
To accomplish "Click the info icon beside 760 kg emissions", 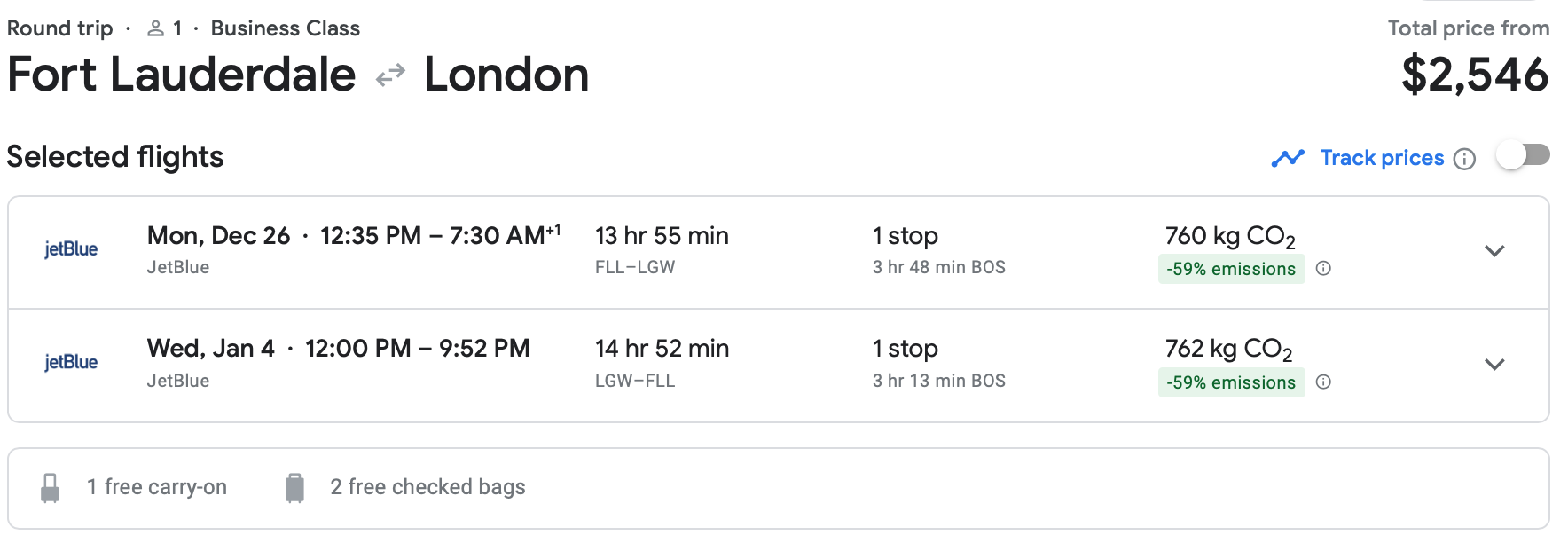I will click(1323, 269).
